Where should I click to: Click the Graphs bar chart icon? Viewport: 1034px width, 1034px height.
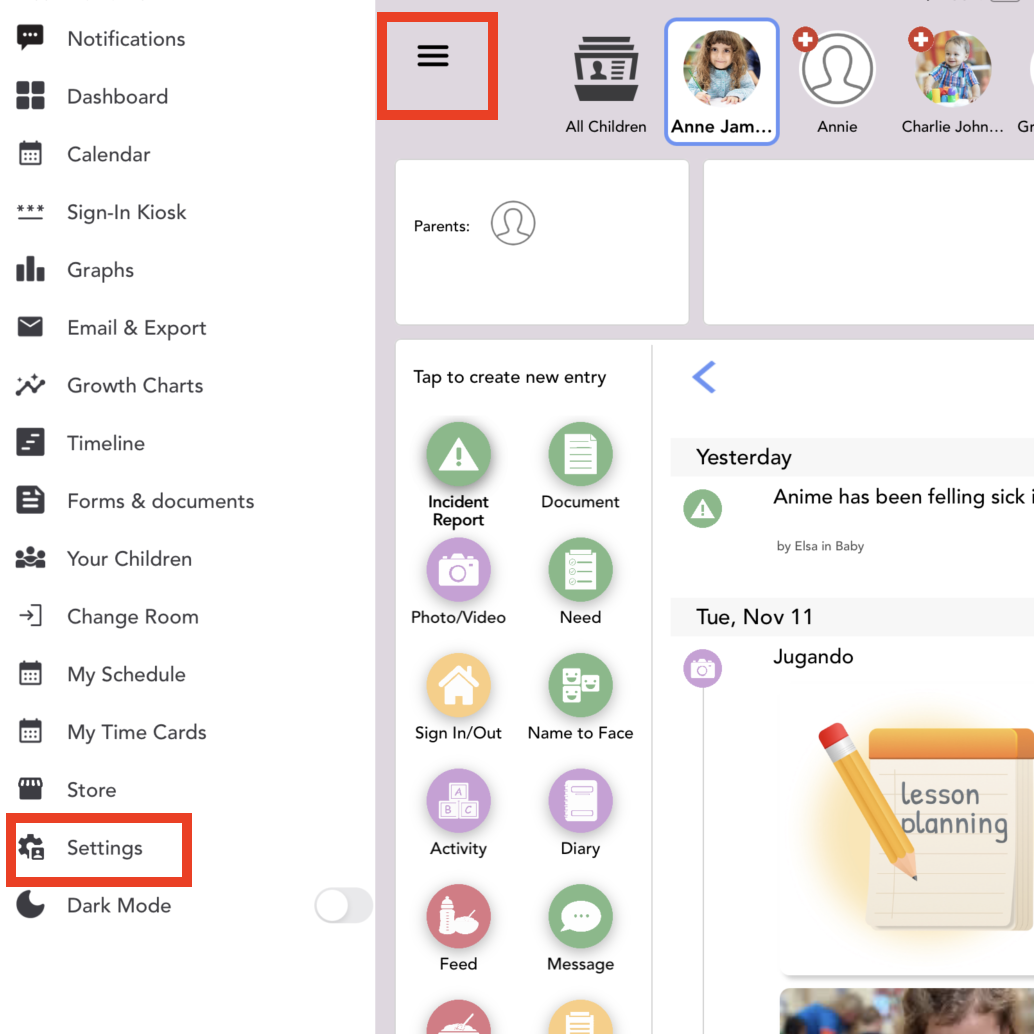point(30,268)
